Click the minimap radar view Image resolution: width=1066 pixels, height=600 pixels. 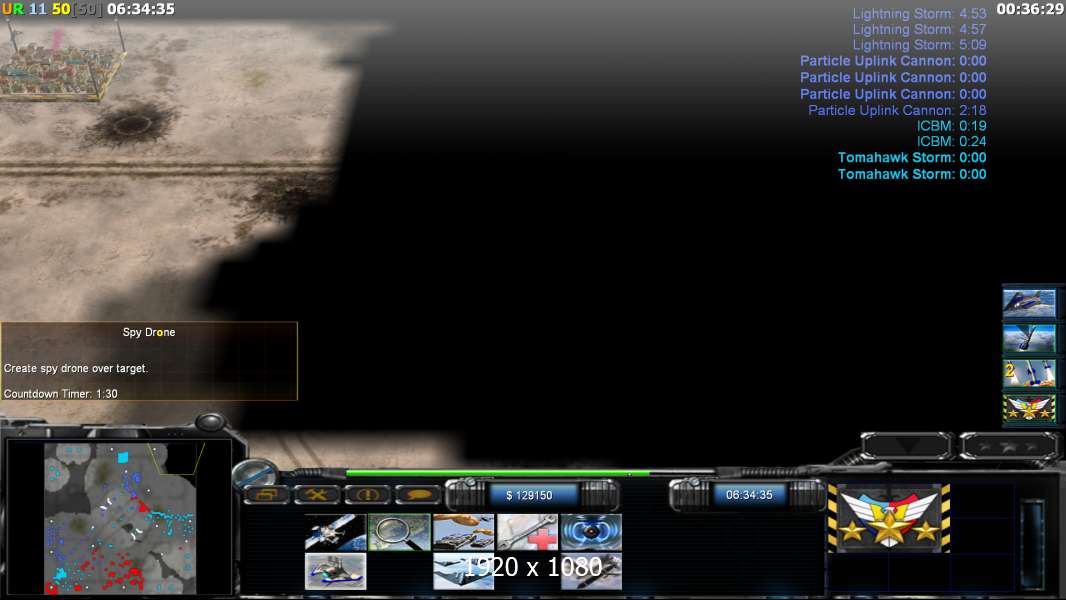coord(120,518)
